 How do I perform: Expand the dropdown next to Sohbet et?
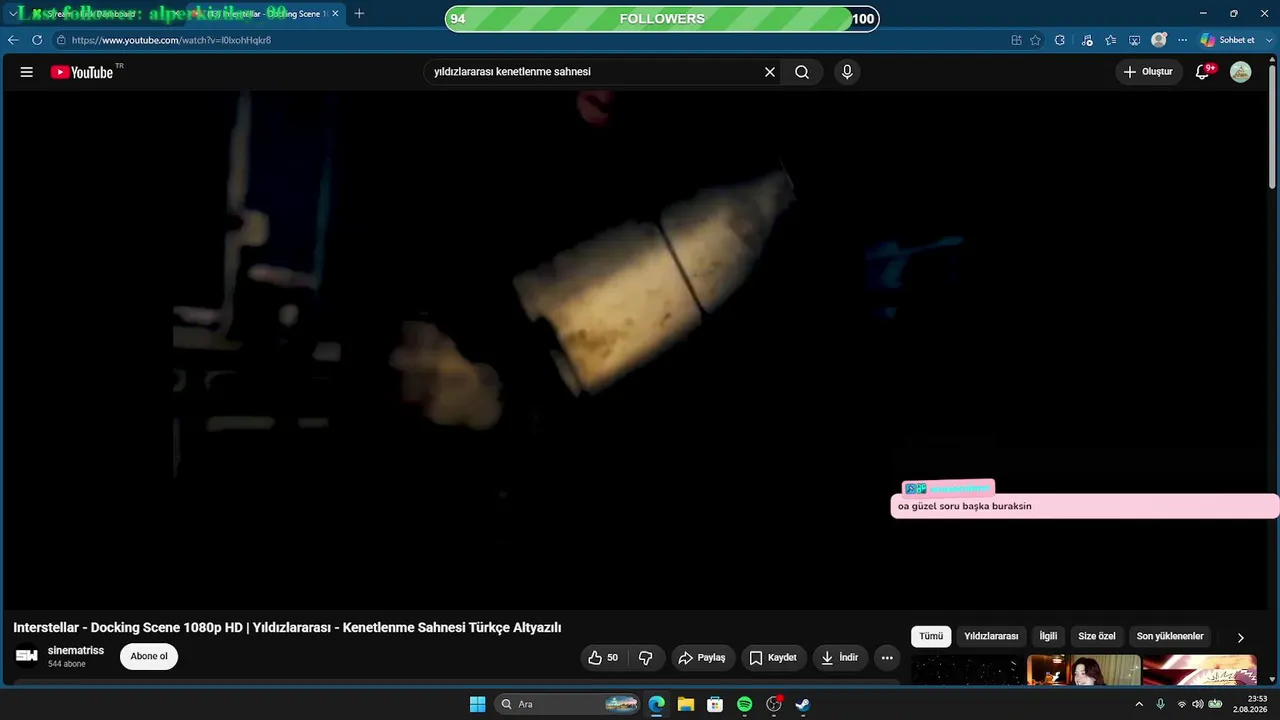[x=1268, y=40]
